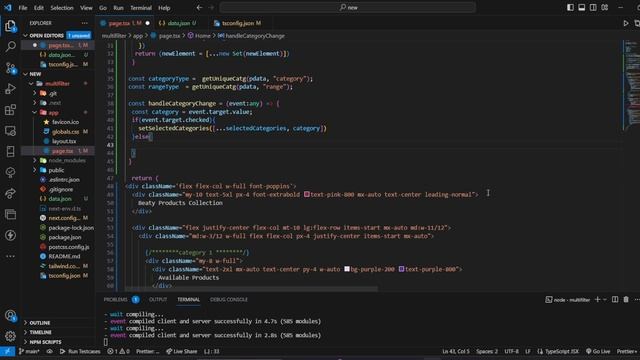The height and width of the screenshot is (360, 640).
Task: Expand the TIMELINE section
Action: click(x=25, y=332)
